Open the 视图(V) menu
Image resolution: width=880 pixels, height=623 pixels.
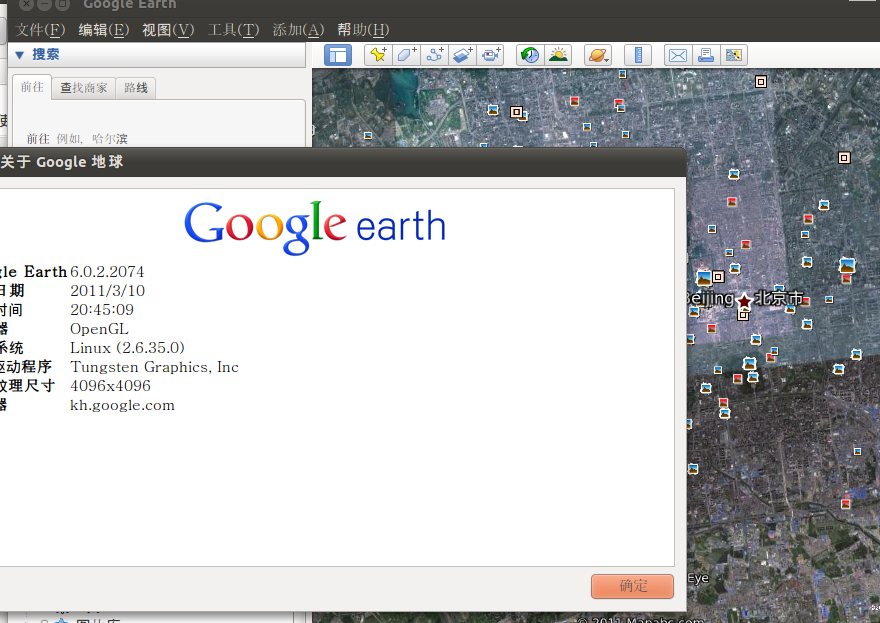(x=168, y=30)
